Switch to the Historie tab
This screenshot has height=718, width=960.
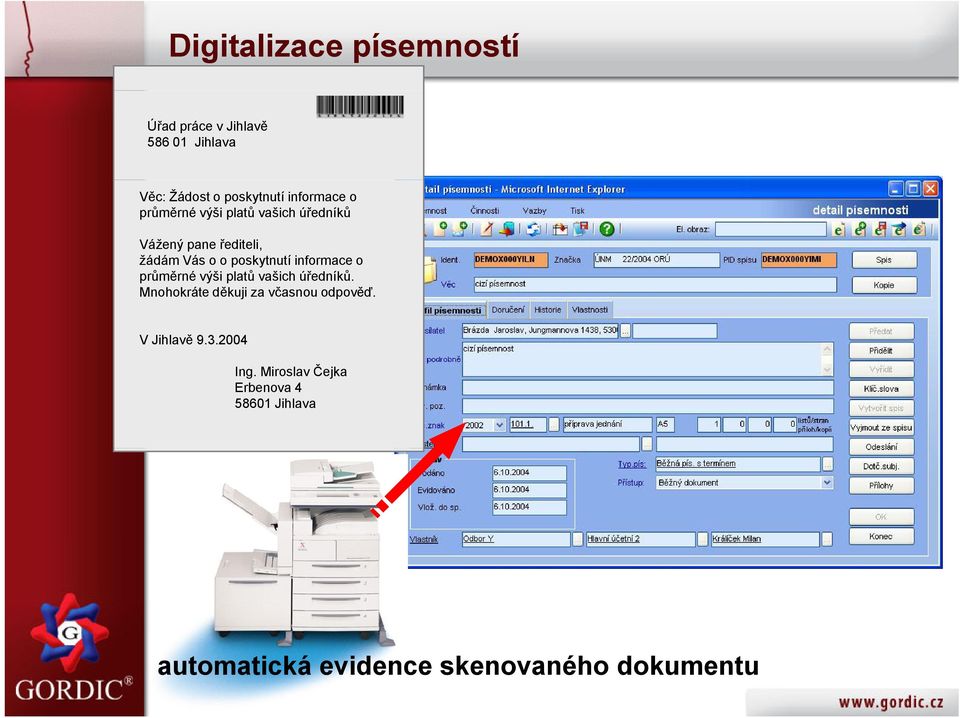(547, 310)
